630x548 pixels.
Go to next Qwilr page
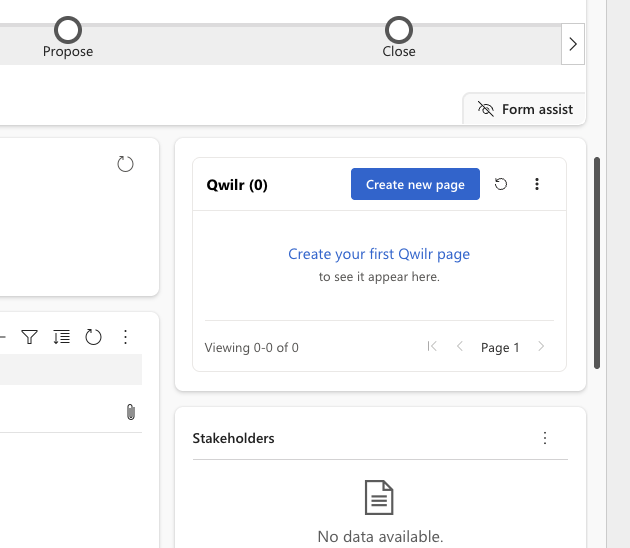541,346
